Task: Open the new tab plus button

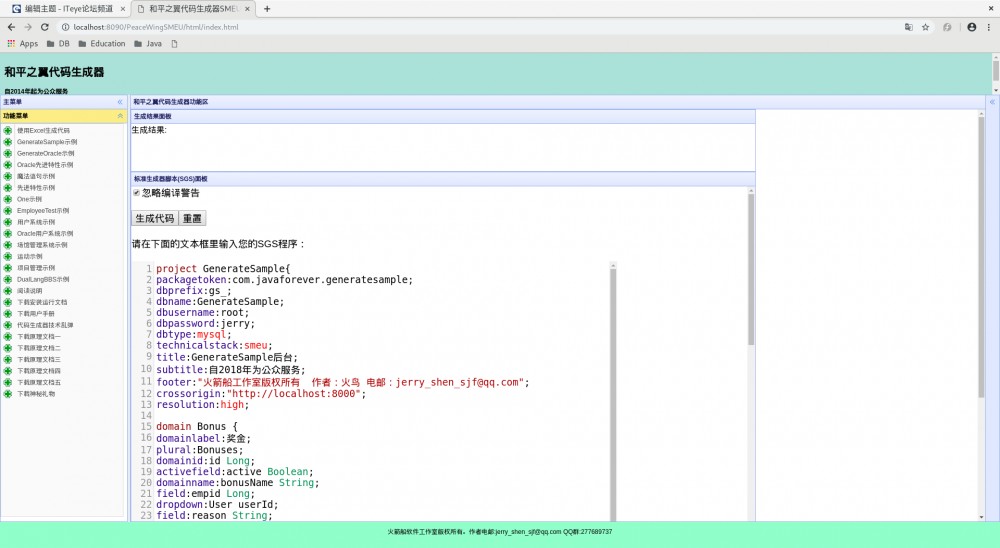Action: pyautogui.click(x=267, y=9)
